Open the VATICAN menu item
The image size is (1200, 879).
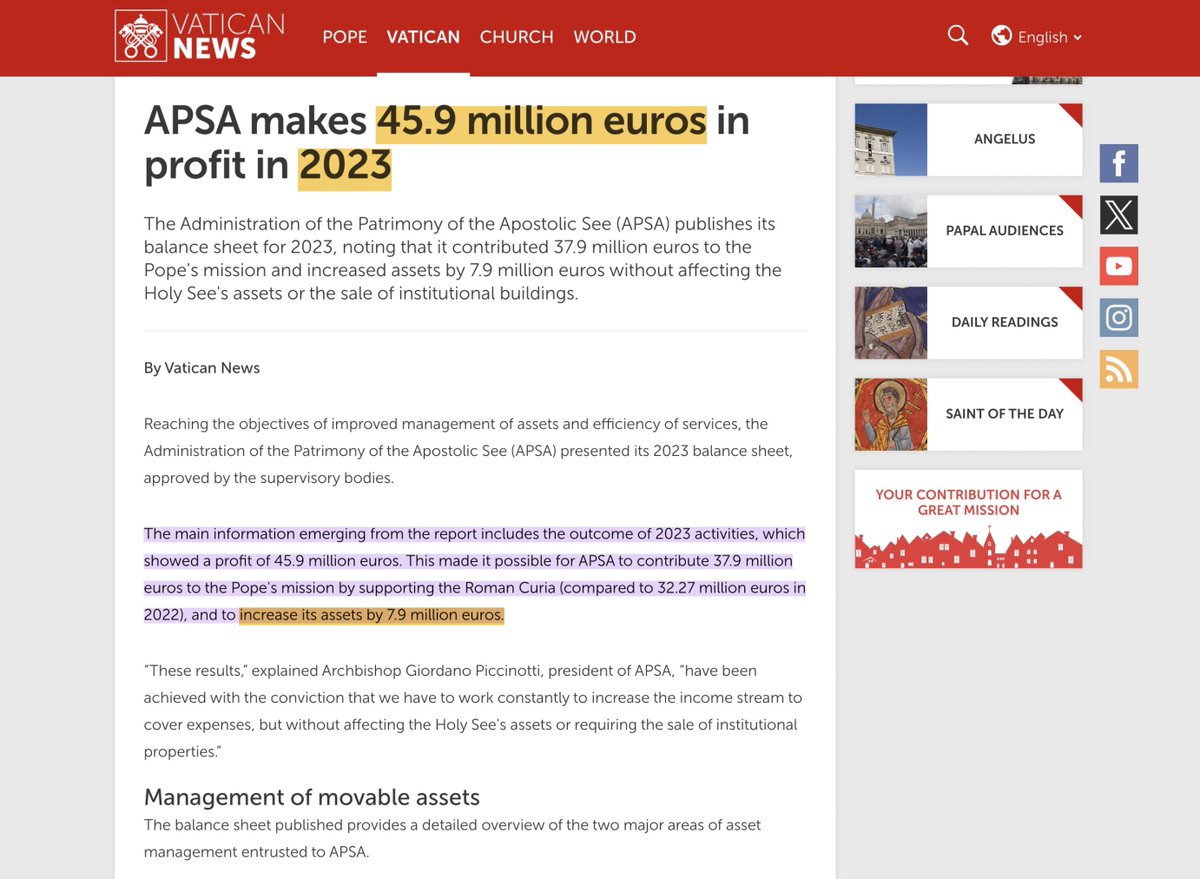tap(423, 37)
